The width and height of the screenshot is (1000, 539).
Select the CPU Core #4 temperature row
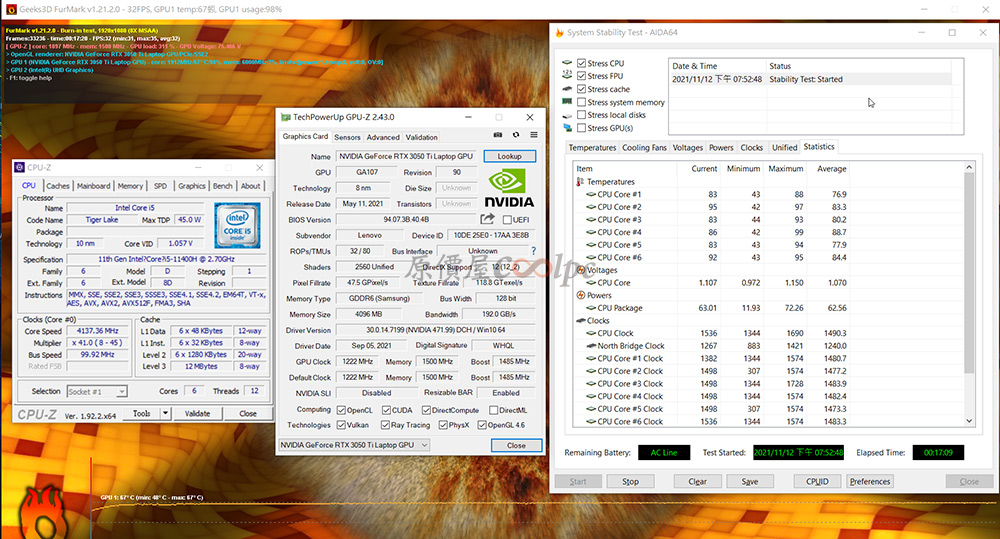point(711,232)
